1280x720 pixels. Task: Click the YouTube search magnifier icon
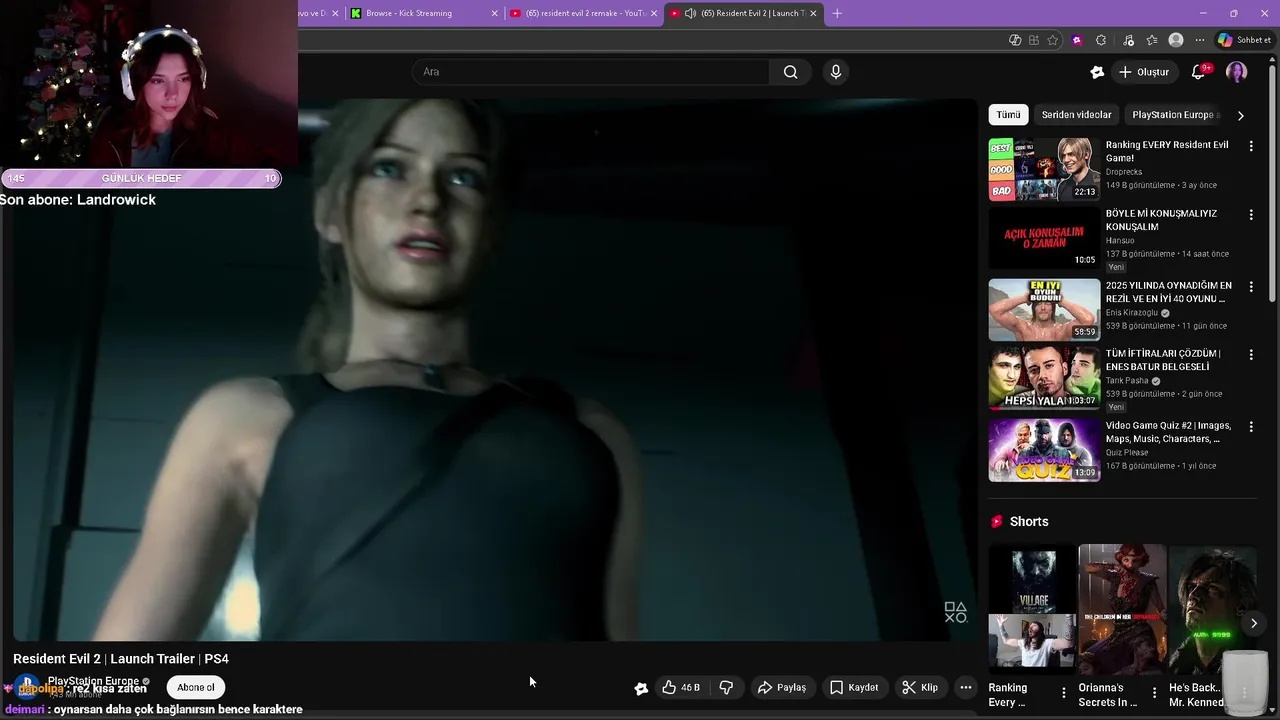click(x=791, y=72)
